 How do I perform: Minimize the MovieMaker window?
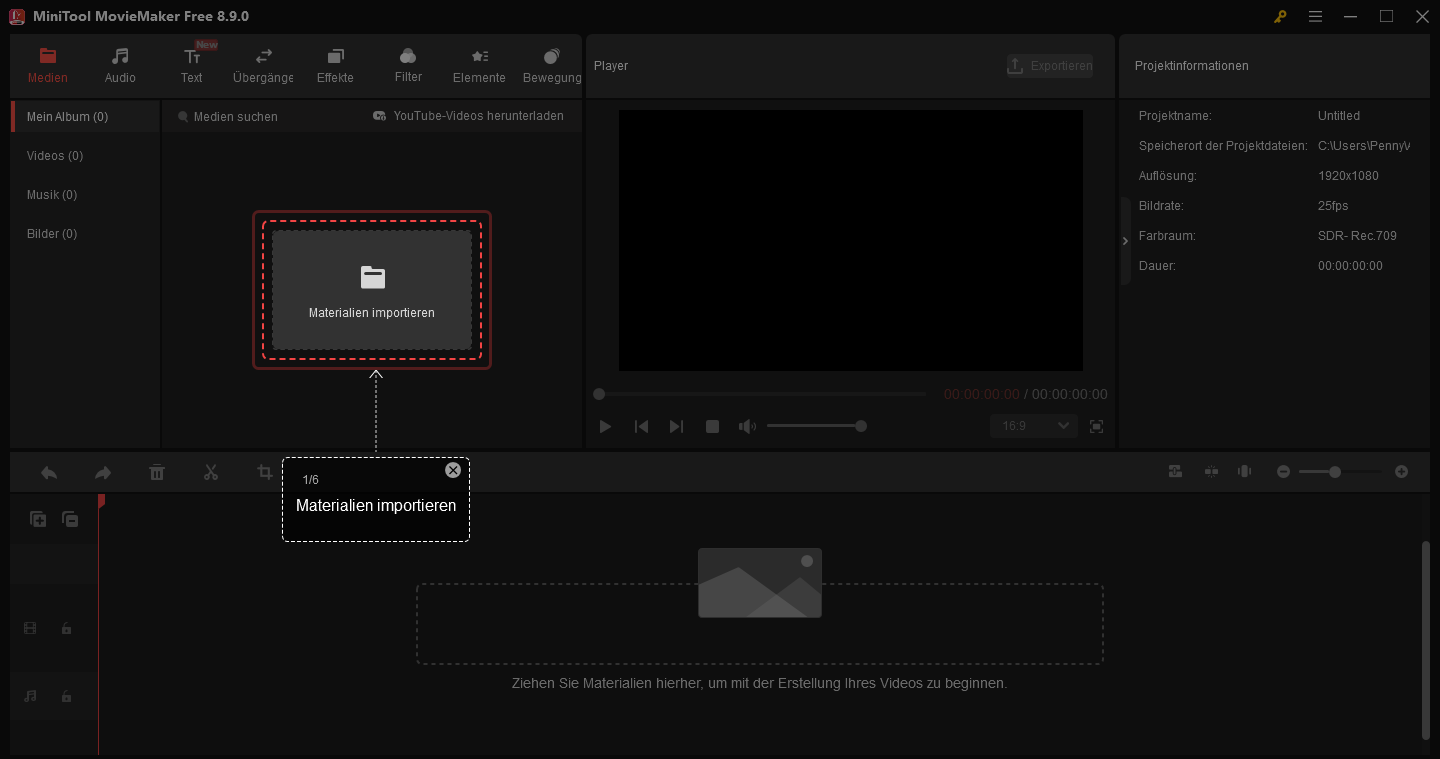(x=1351, y=16)
